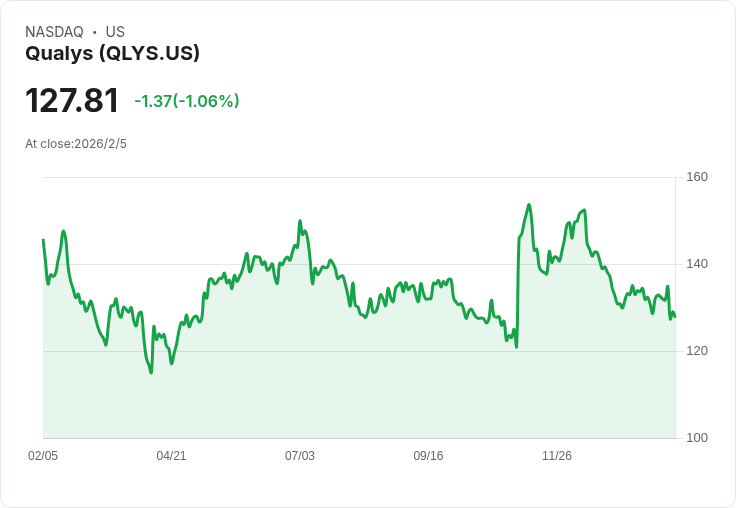
Task: Click the 160 y-axis label
Action: pos(697,177)
